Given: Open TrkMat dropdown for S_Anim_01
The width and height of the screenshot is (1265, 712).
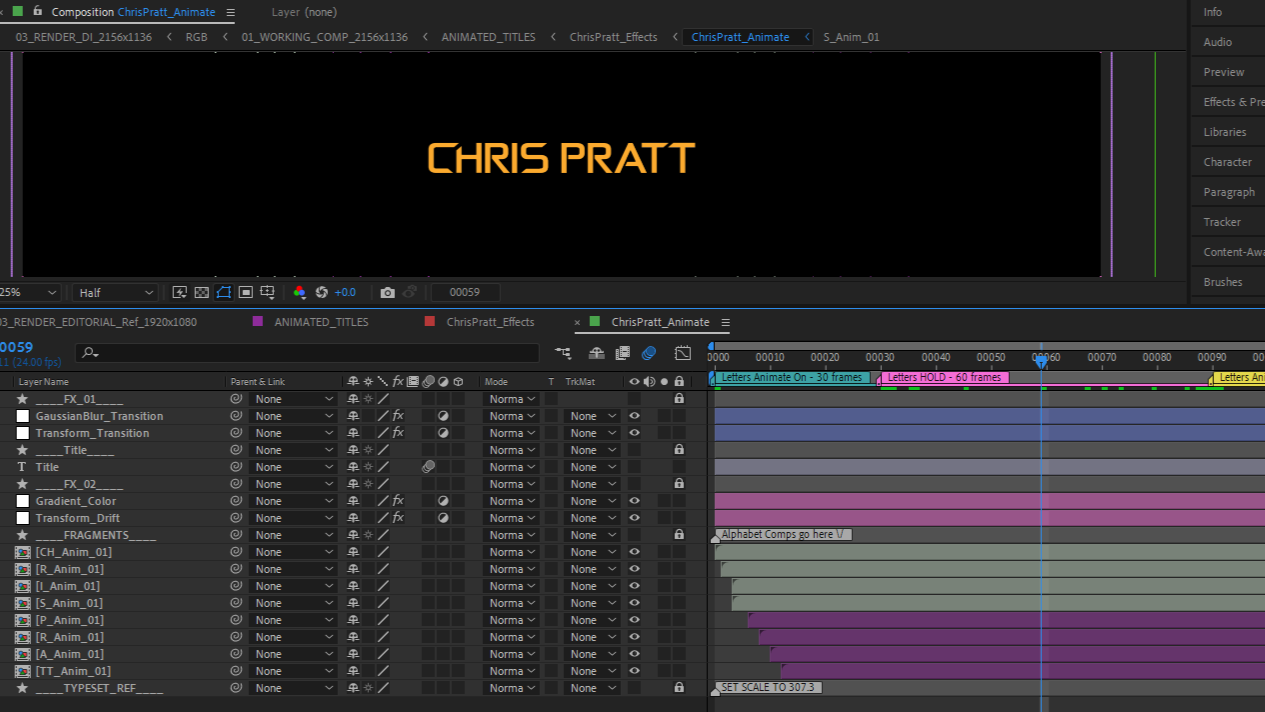Looking at the screenshot, I should (x=592, y=603).
